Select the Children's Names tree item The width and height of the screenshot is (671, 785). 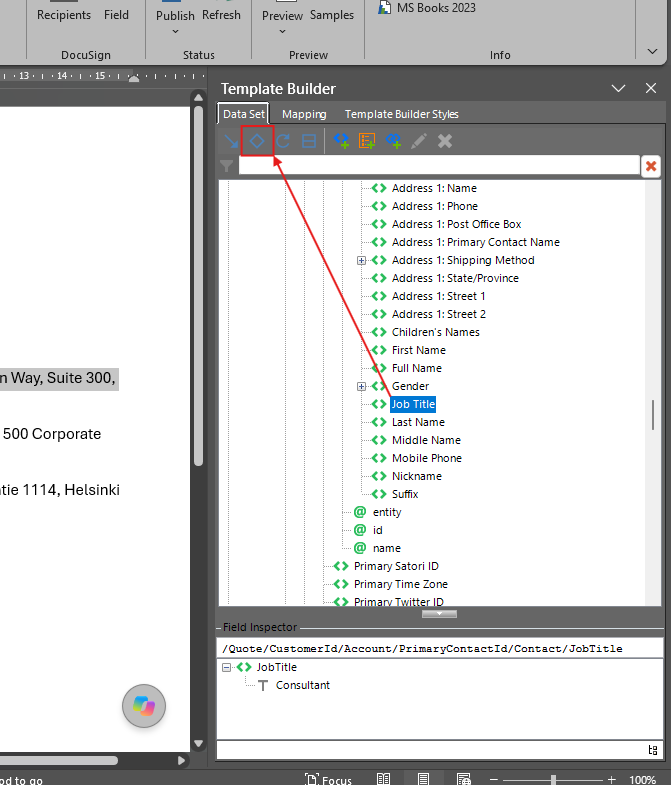point(436,332)
